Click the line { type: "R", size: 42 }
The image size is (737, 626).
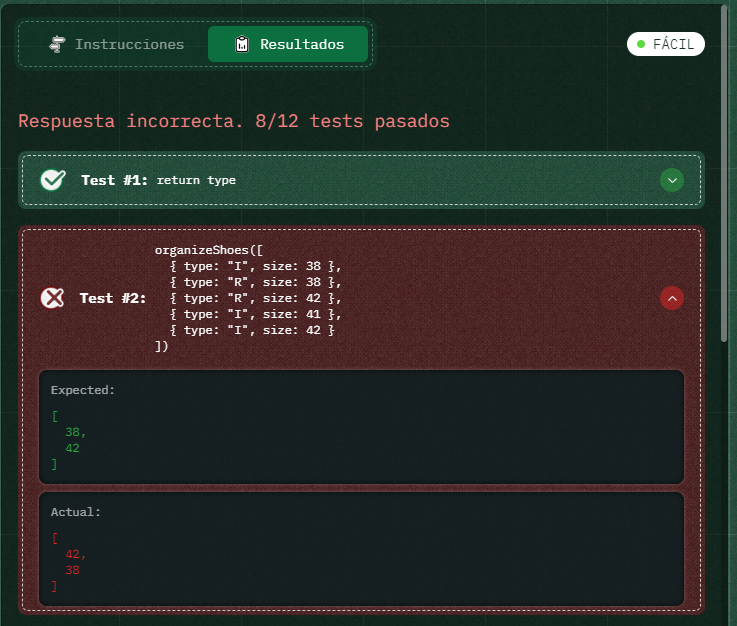(x=255, y=298)
